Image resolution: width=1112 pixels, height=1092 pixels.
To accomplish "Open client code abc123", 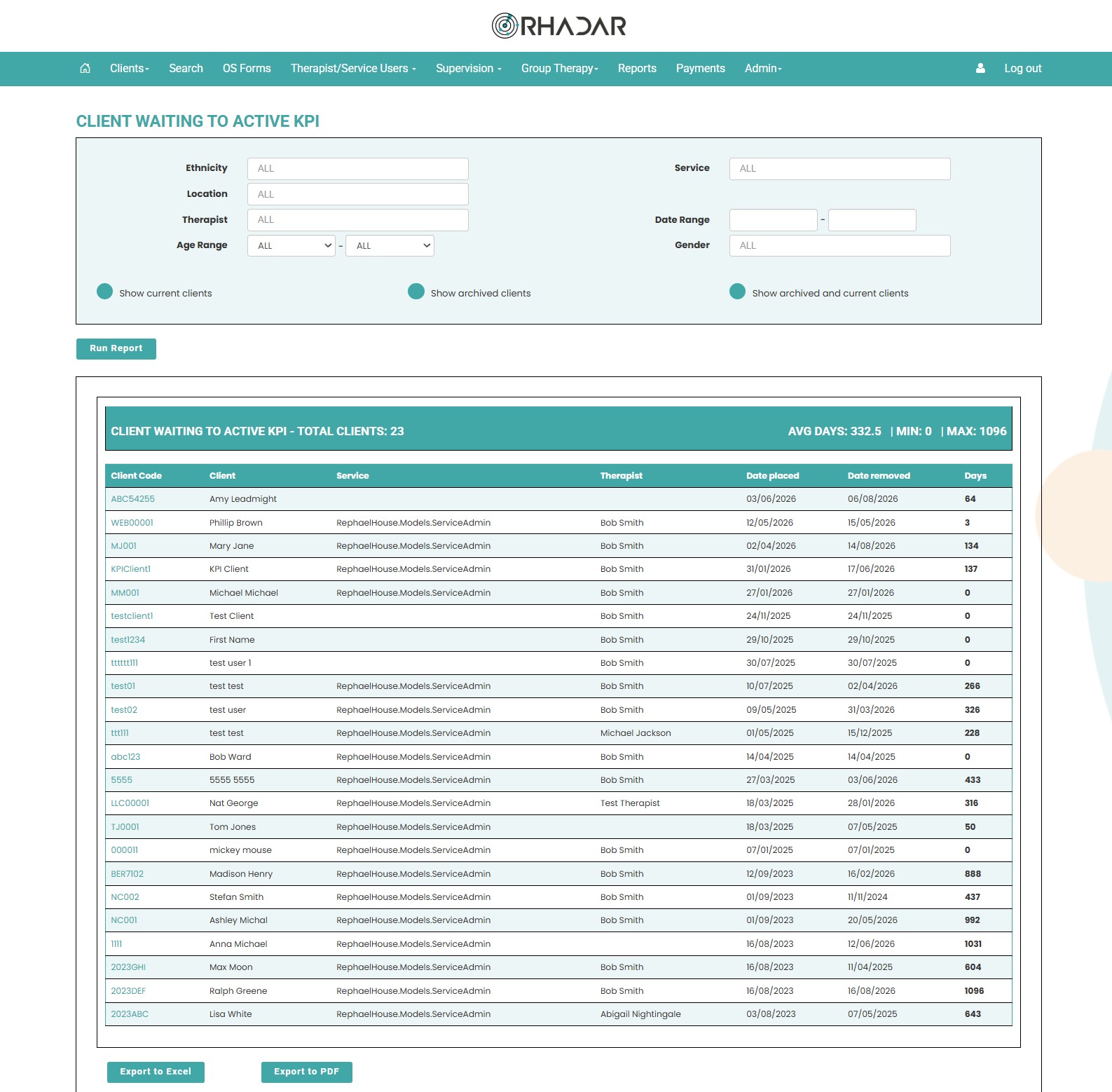I will (125, 756).
